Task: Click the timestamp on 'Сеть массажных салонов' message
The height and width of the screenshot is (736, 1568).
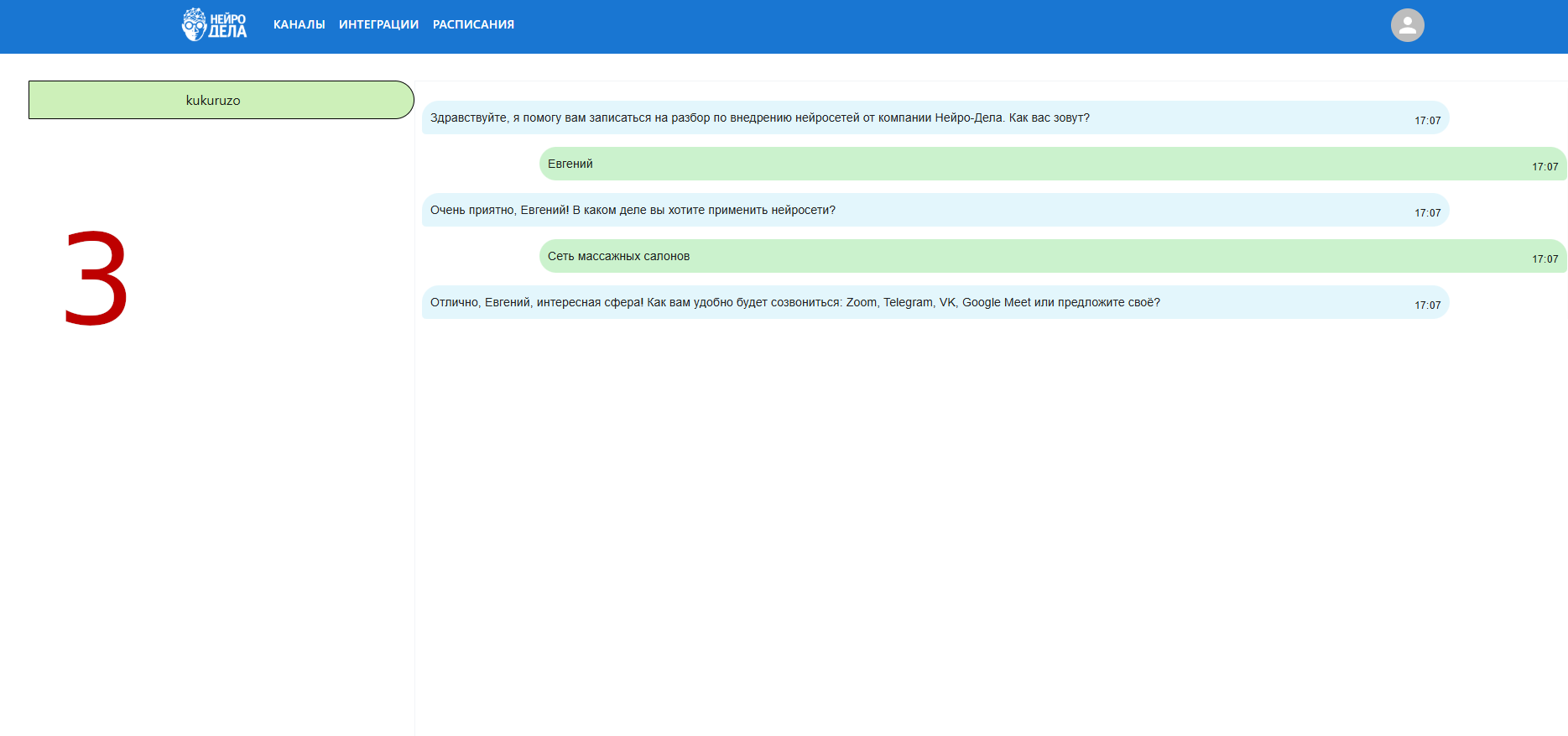Action: pos(1545,259)
